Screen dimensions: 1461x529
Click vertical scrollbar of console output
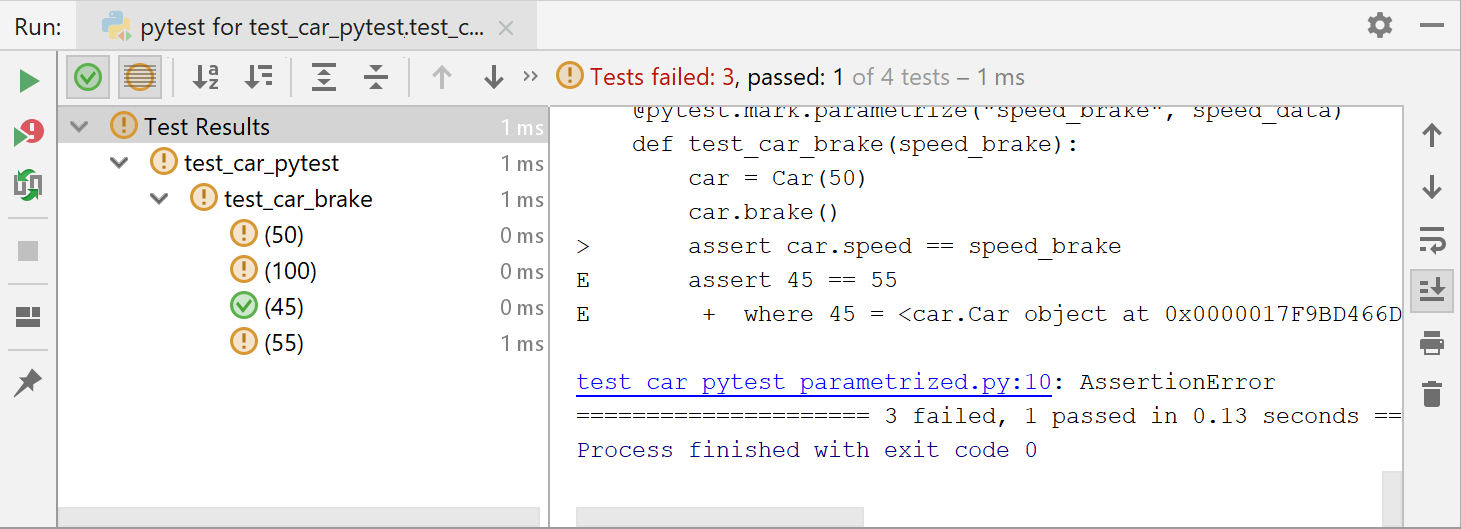[1392, 500]
